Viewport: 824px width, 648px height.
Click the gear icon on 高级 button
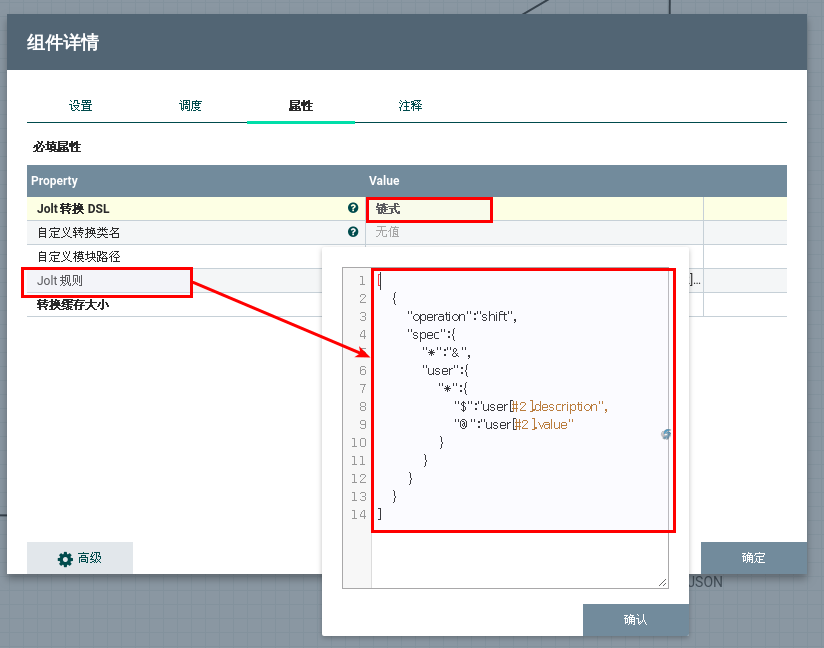click(x=65, y=559)
